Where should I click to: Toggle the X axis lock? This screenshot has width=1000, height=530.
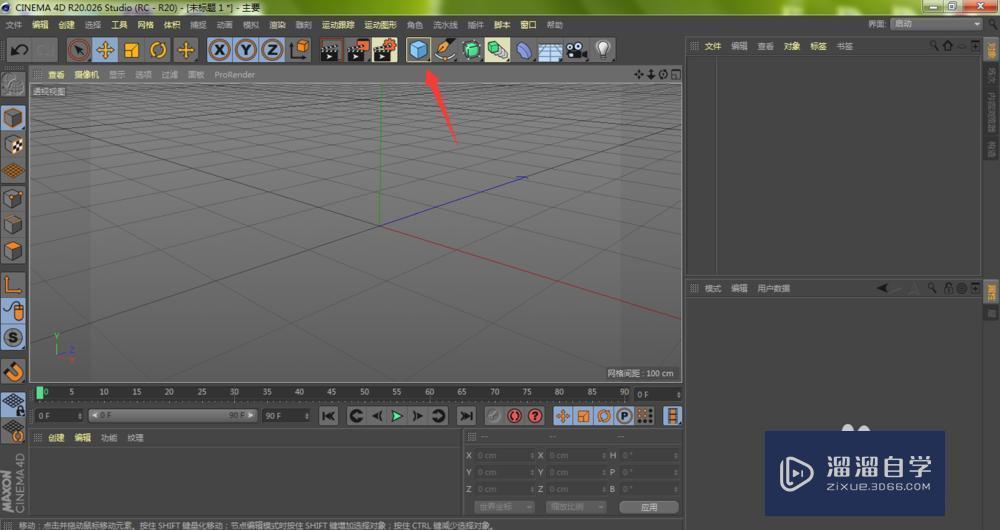pyautogui.click(x=219, y=49)
